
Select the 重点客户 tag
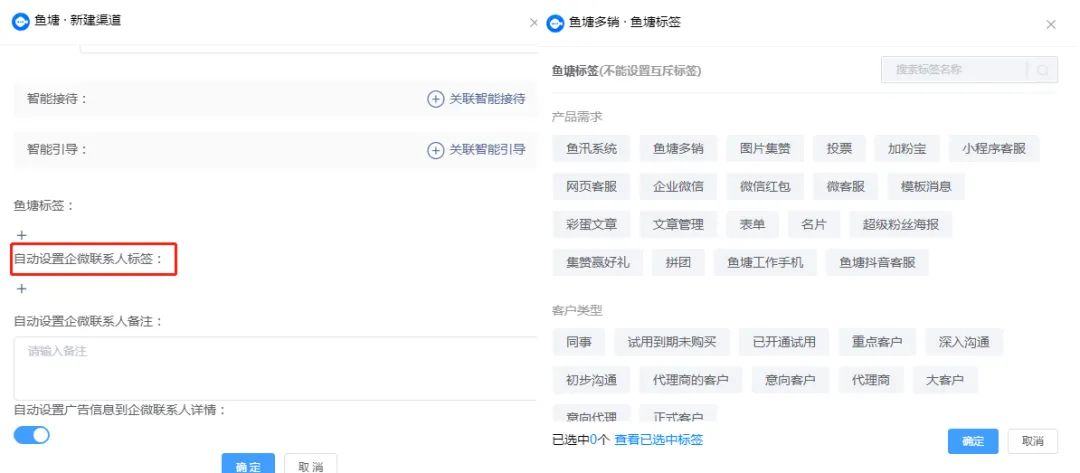(877, 341)
